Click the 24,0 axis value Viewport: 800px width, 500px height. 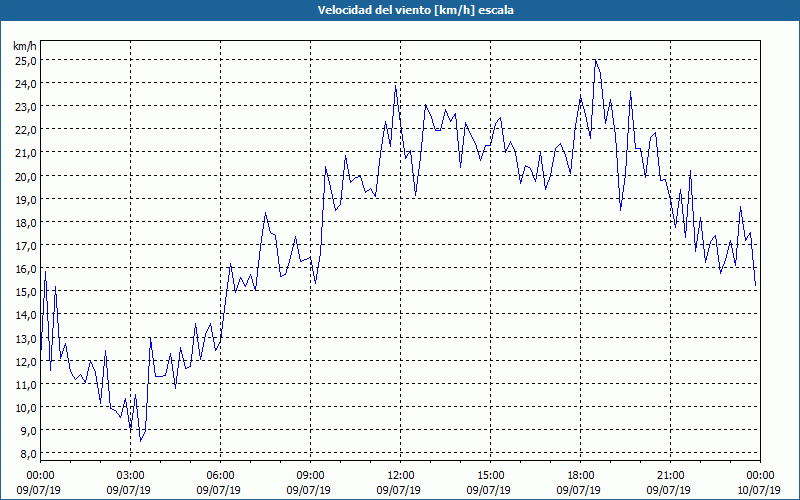point(25,83)
